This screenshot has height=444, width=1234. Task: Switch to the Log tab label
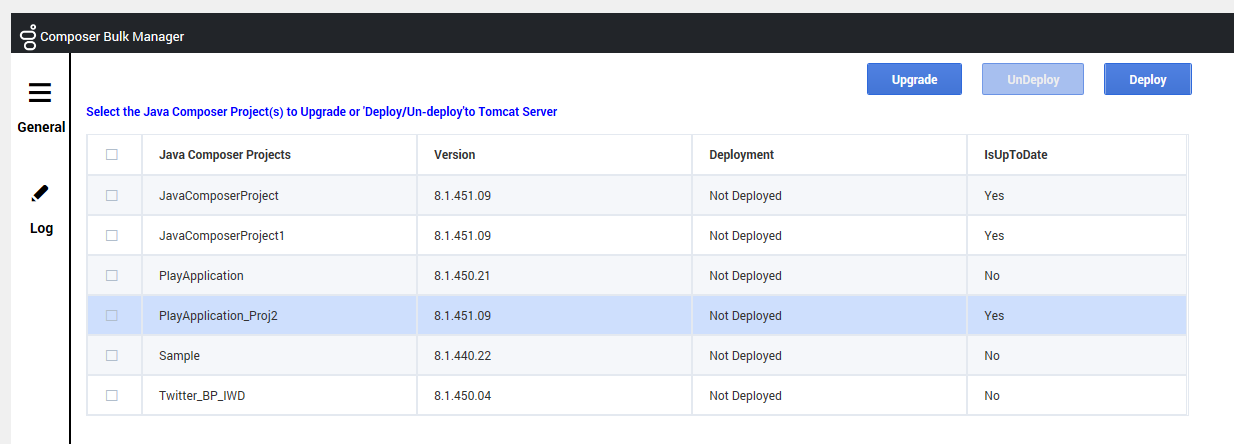click(x=41, y=228)
